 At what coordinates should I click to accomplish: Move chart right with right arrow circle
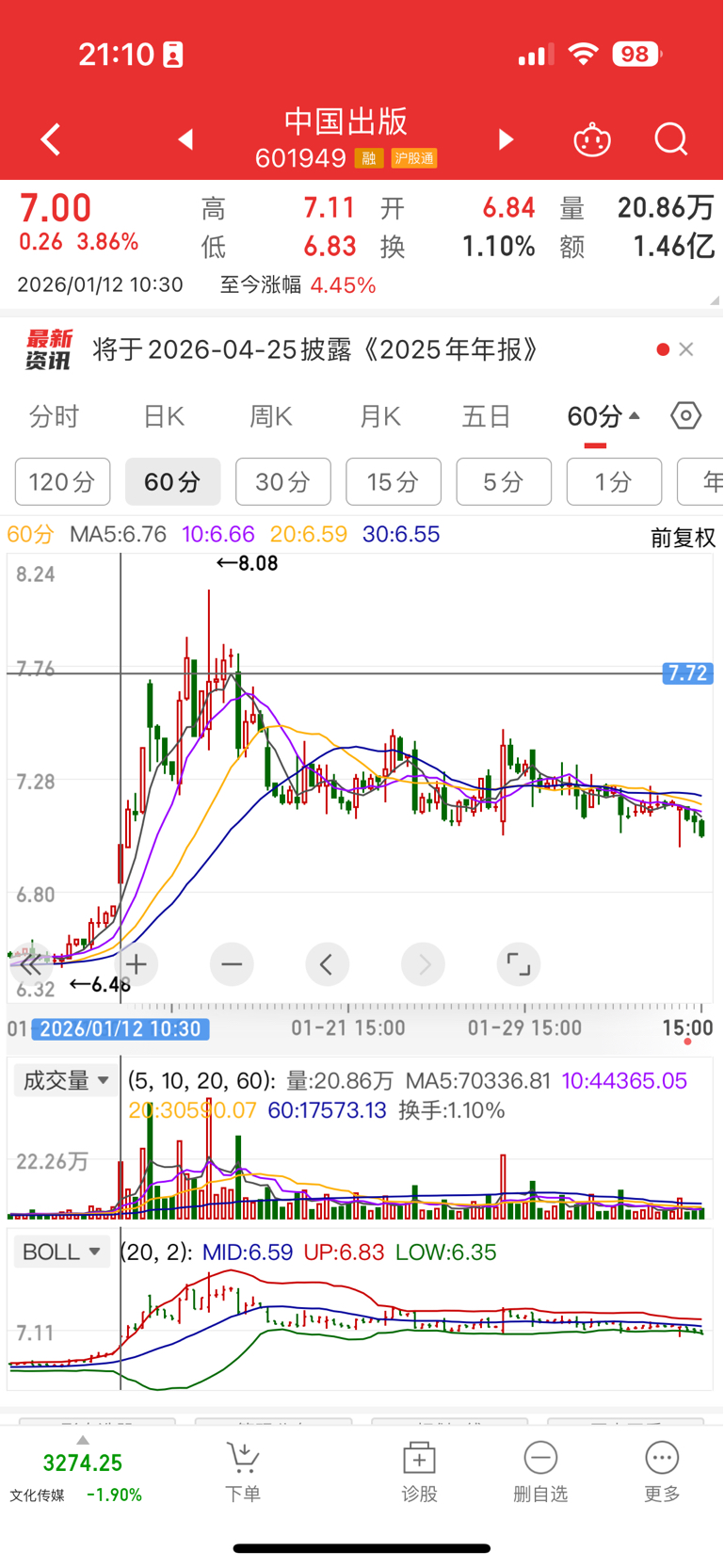pos(423,964)
